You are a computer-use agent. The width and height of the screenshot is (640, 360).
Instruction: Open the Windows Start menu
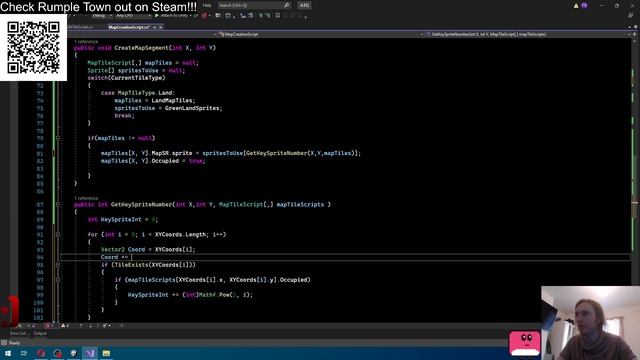[x=8, y=353]
